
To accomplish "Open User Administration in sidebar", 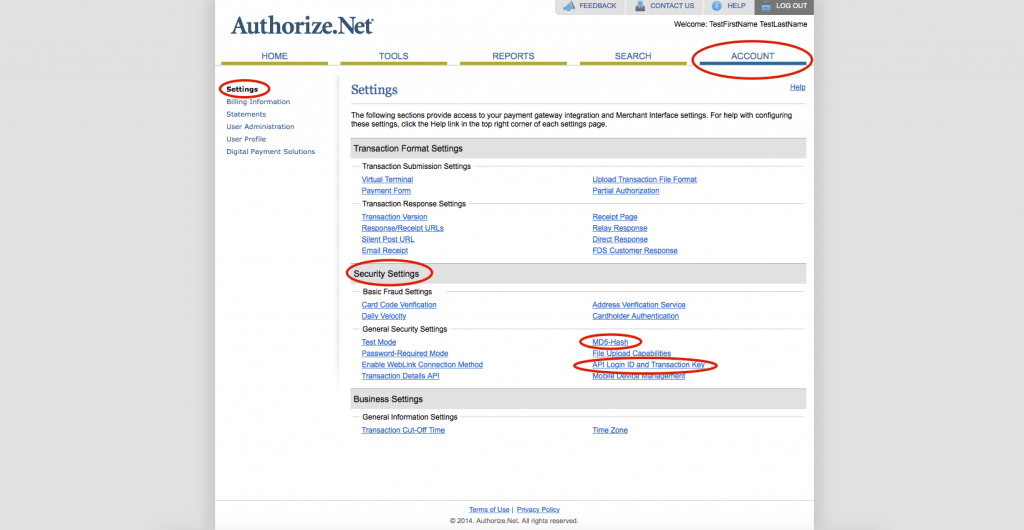I will click(261, 127).
